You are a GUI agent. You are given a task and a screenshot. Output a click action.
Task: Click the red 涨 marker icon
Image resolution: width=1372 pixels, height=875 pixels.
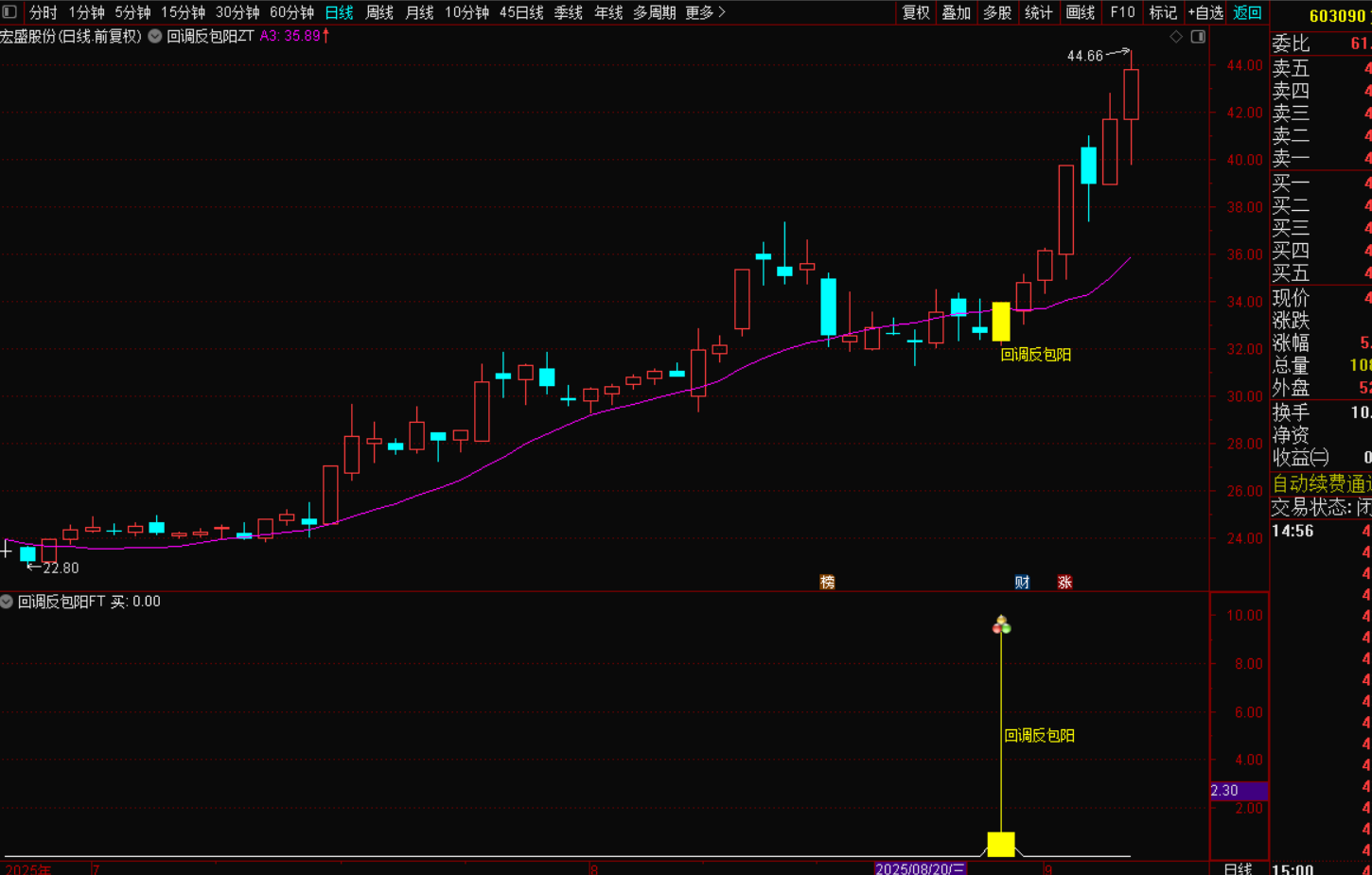pyautogui.click(x=1064, y=582)
